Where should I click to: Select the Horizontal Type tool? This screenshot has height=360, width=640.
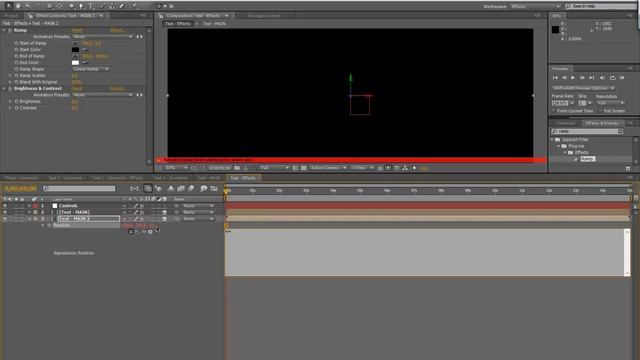click(91, 6)
